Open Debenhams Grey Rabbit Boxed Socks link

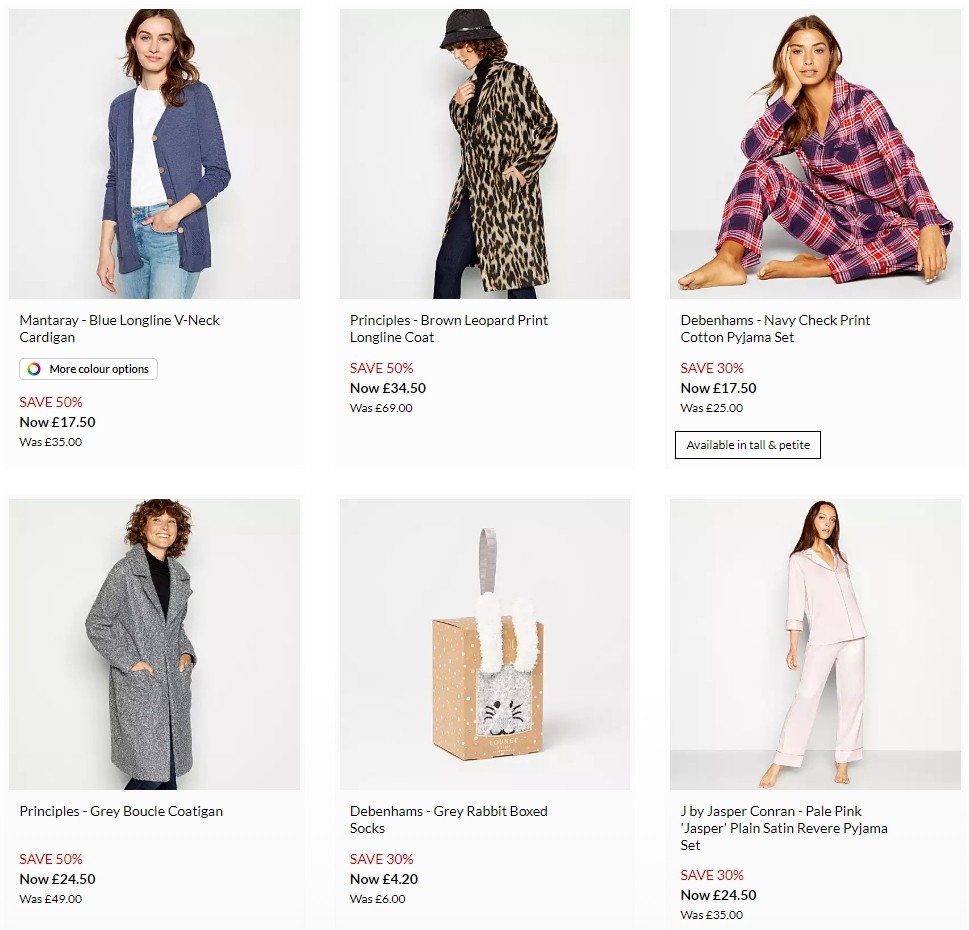(x=448, y=819)
